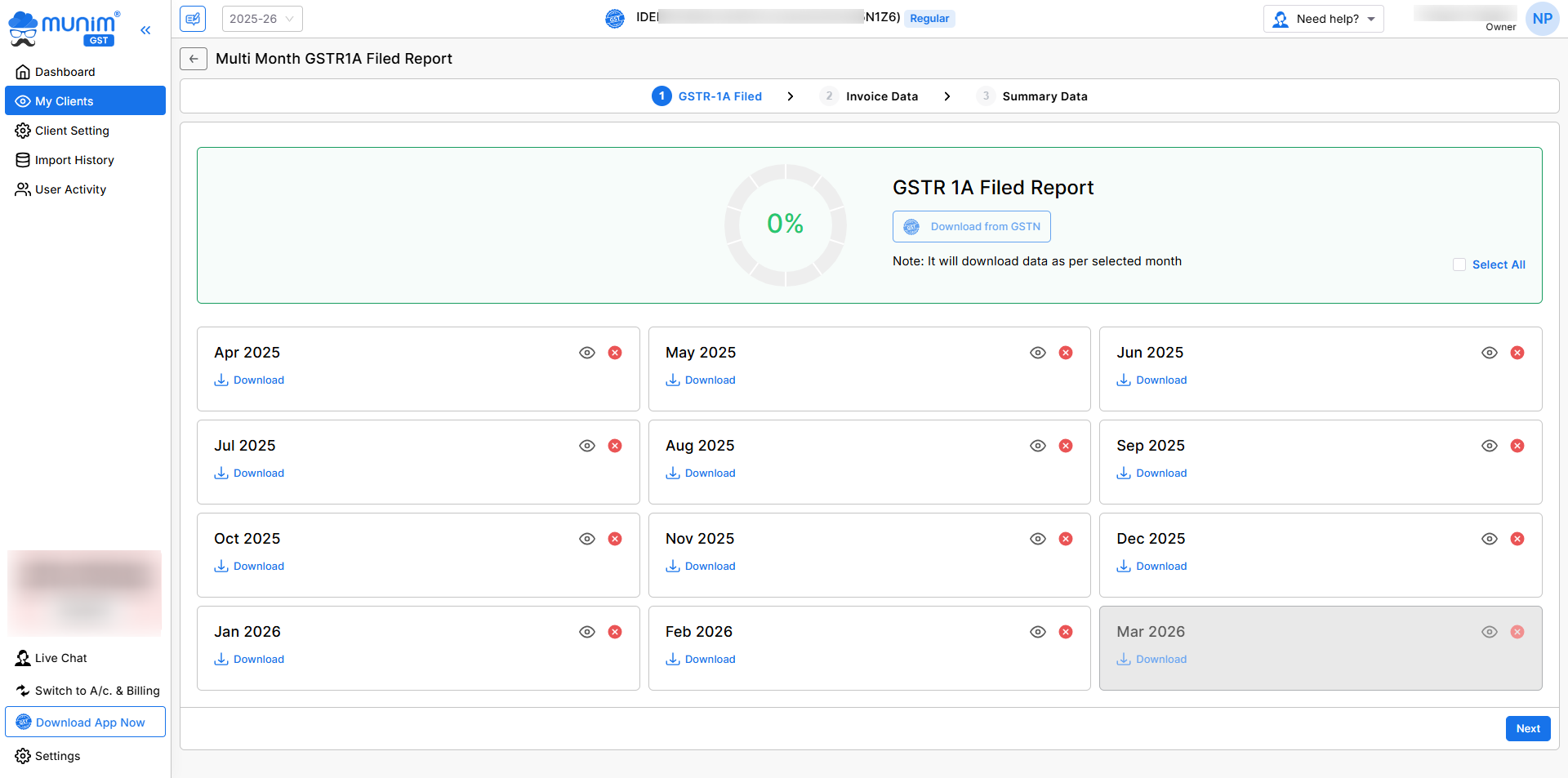View Oct 2025 data via eye icon
Viewport: 1568px width, 778px height.
587,539
